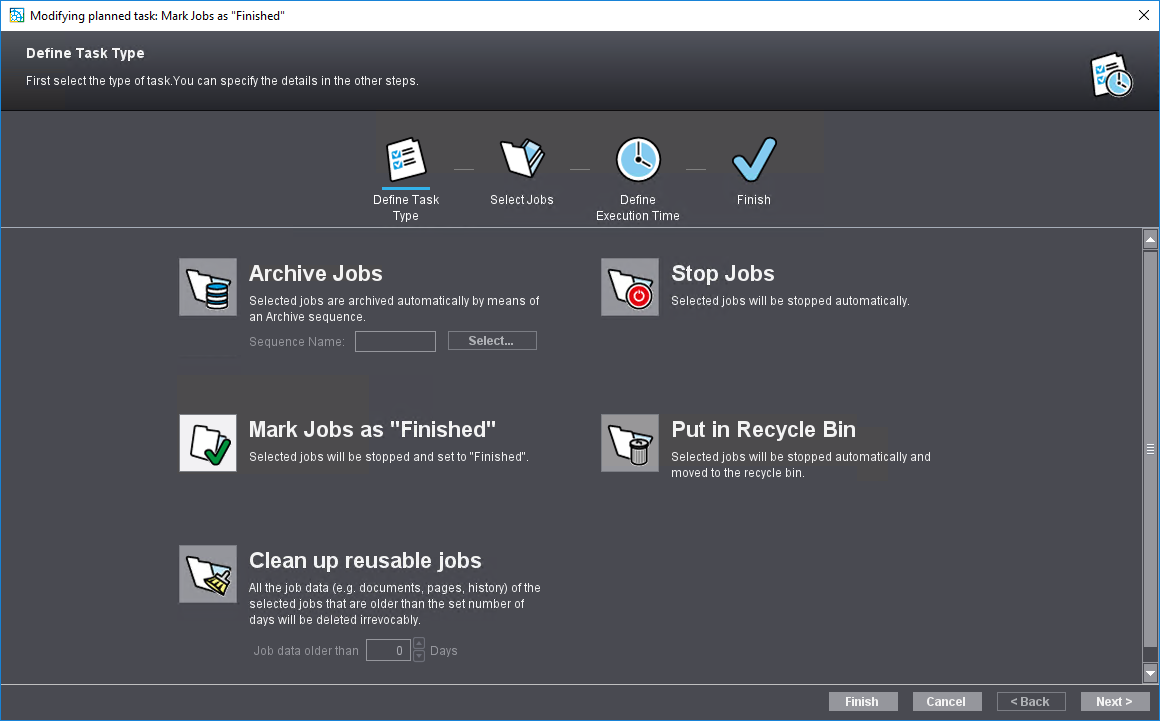The image size is (1160, 721).
Task: Select the Put in Recycle Bin icon
Action: 630,443
